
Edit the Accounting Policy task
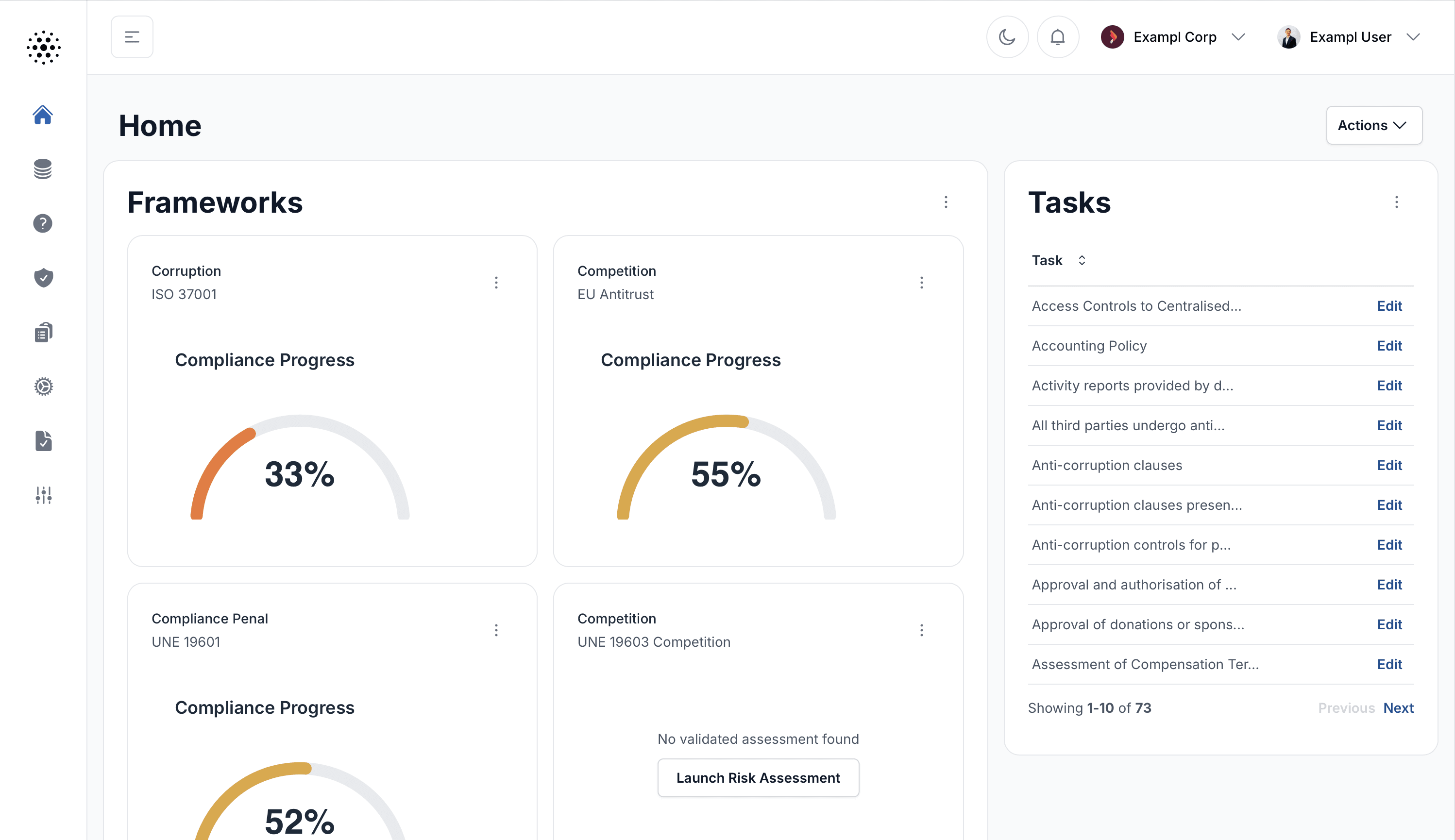click(x=1389, y=345)
